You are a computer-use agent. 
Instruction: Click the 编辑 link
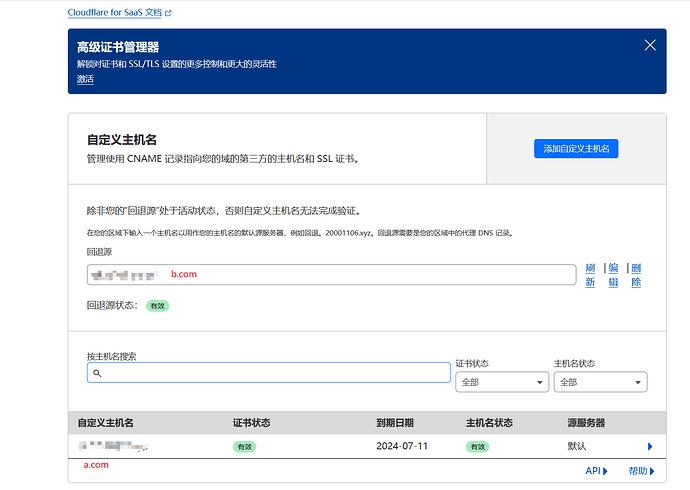(613, 275)
